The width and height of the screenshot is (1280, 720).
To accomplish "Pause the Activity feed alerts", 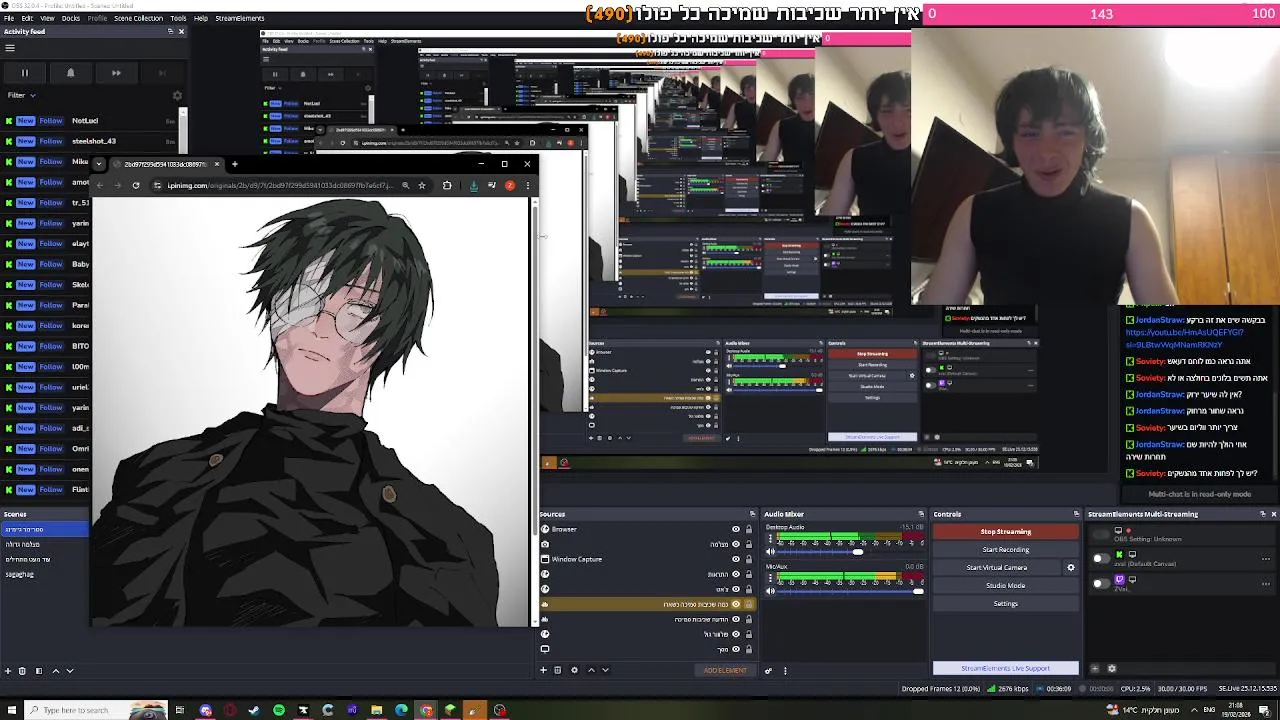I will pos(25,73).
